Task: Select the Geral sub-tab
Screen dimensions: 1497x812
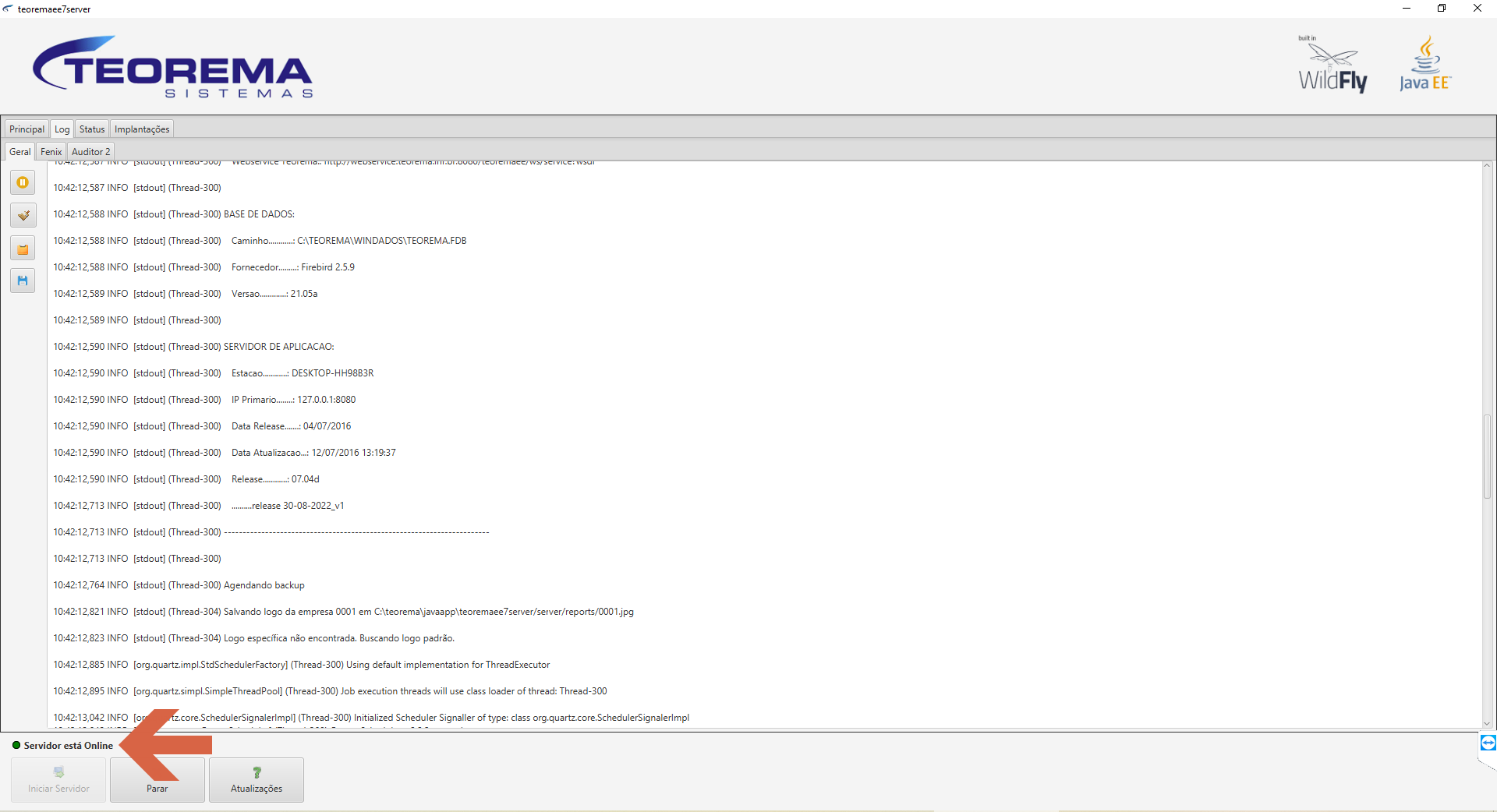Action: pos(20,152)
